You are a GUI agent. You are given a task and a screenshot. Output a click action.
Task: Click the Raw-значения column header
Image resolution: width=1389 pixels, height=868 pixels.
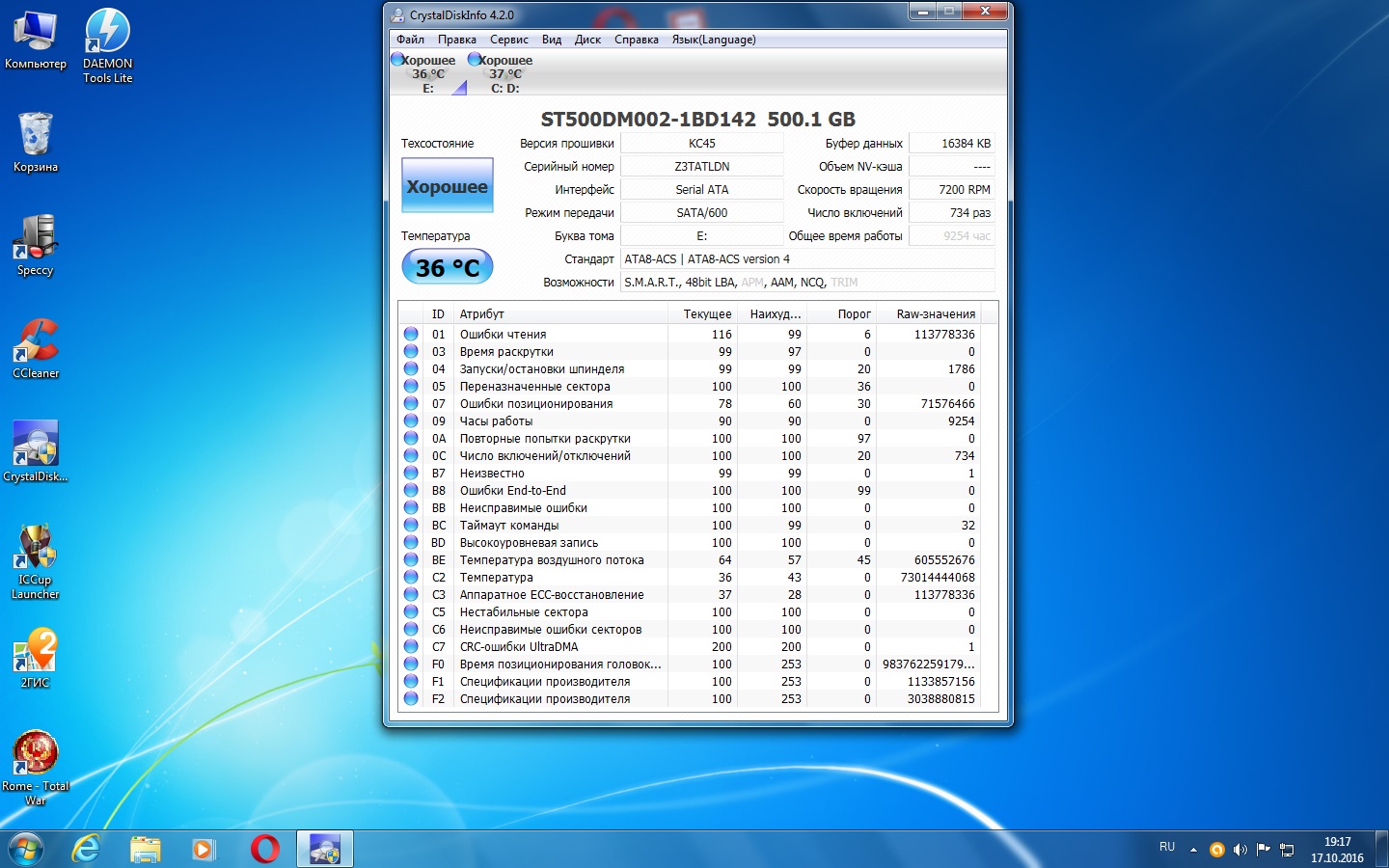click(935, 313)
